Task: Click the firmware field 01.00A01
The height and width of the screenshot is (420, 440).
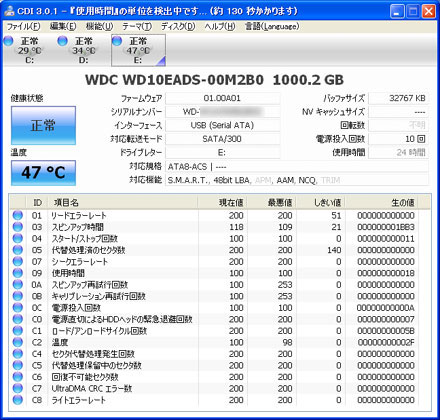Action: (222, 98)
